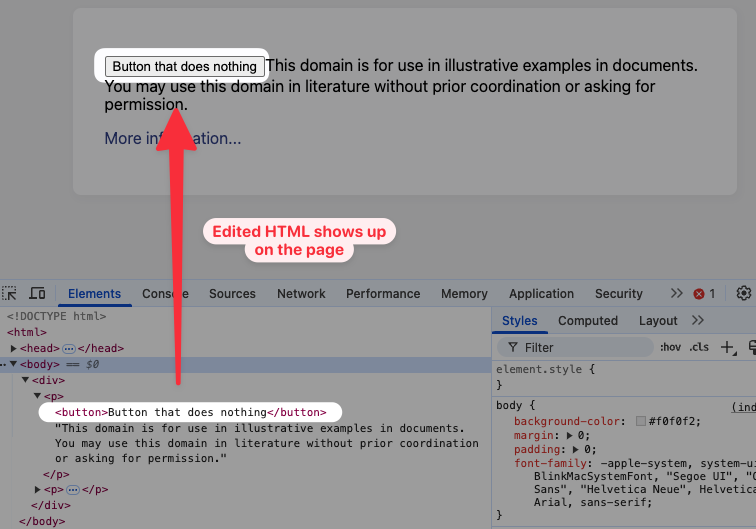This screenshot has height=529, width=756.
Task: Select the <!DOCTYPE html> line
Action: [56, 316]
